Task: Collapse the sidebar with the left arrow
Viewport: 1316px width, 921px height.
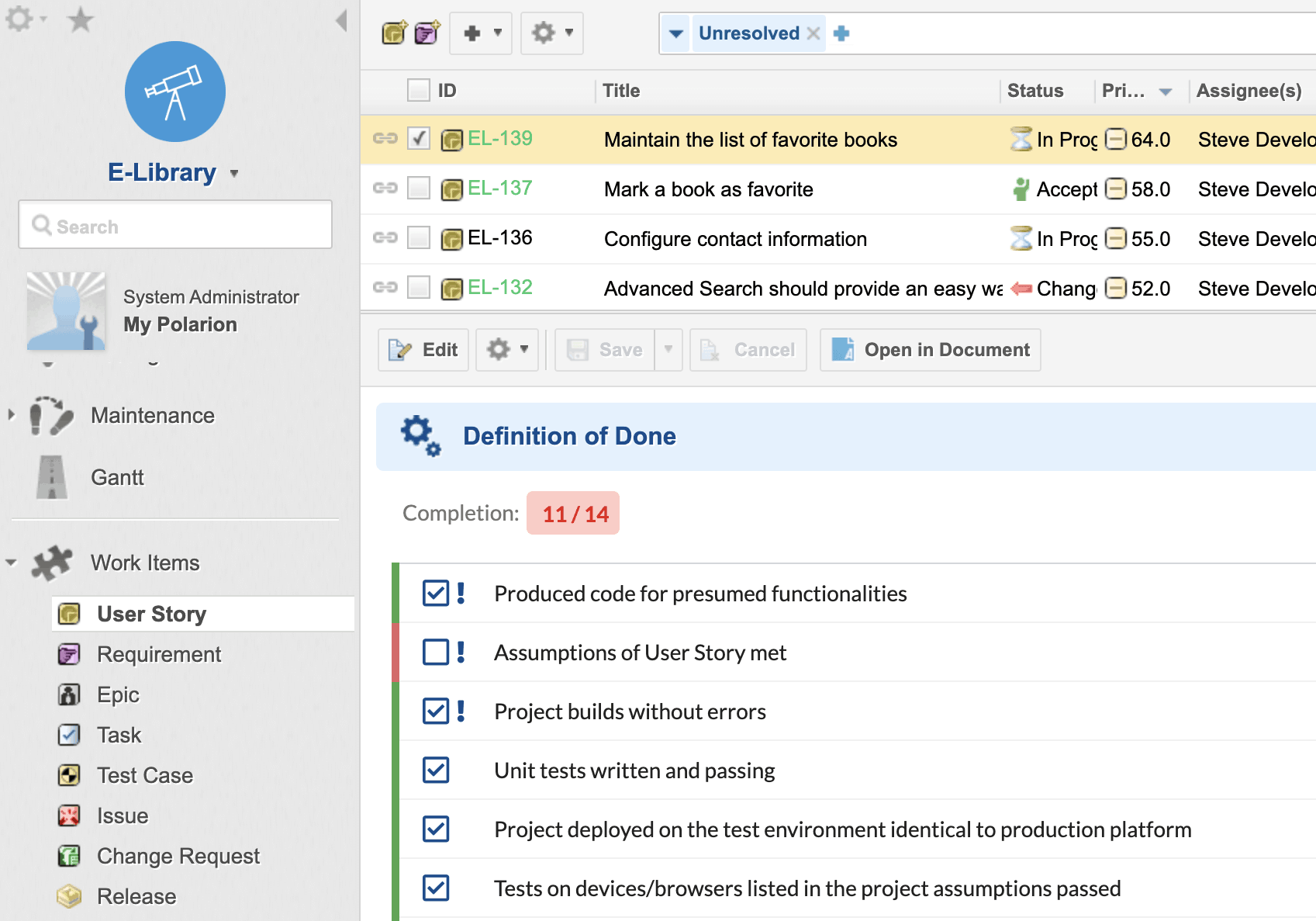Action: (341, 20)
